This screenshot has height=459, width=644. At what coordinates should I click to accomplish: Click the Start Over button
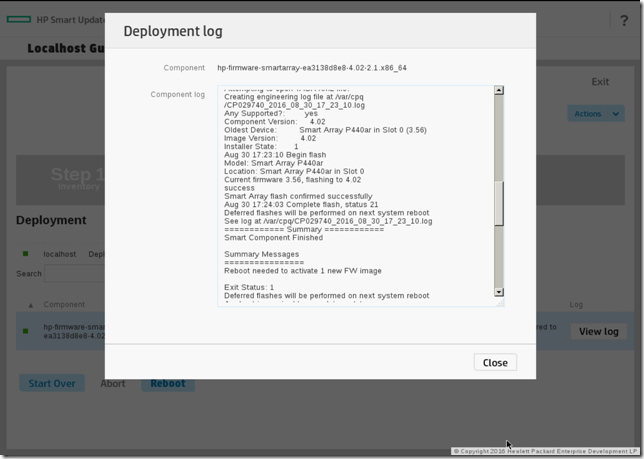(52, 383)
